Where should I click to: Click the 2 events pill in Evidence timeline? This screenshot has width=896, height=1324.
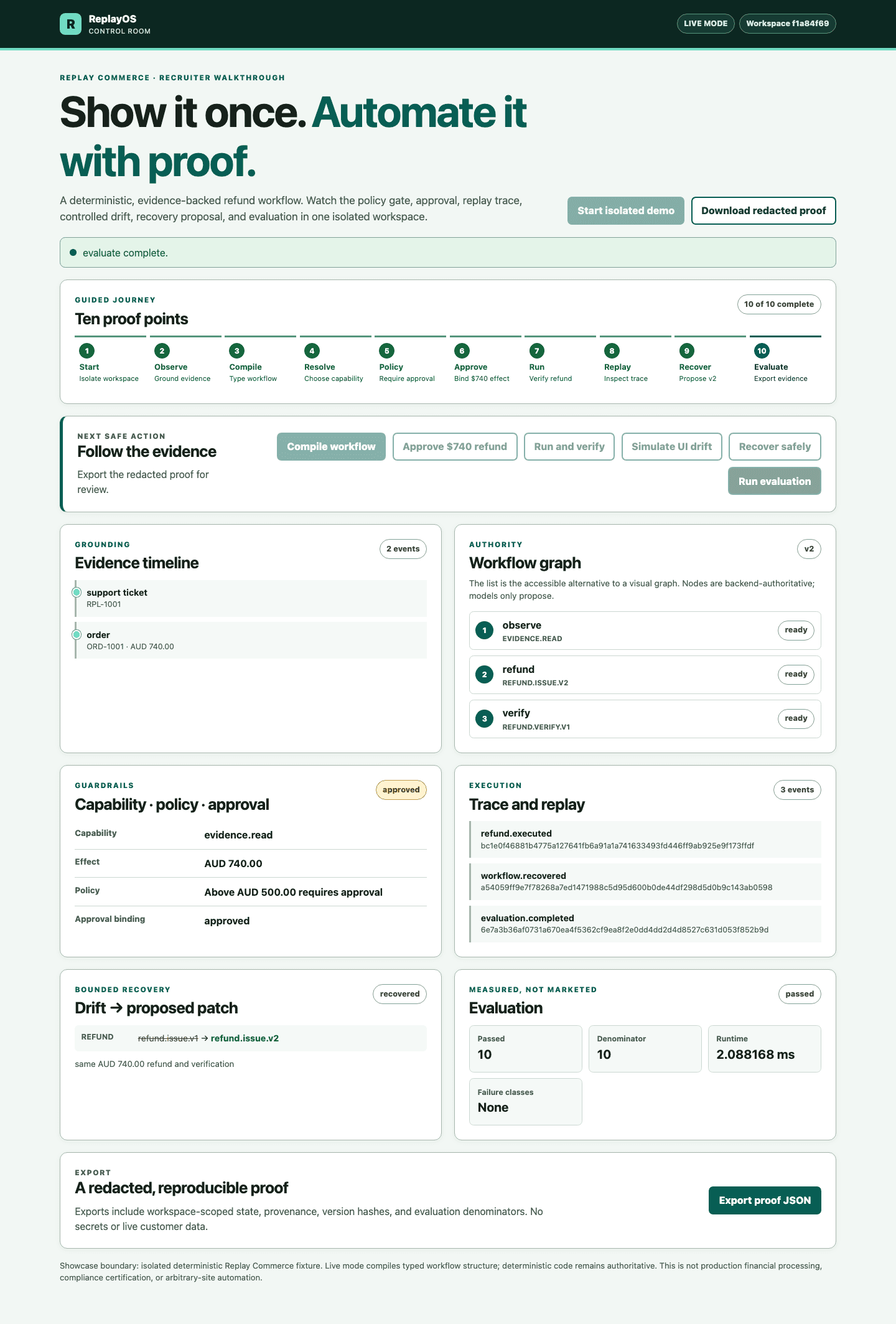click(403, 549)
